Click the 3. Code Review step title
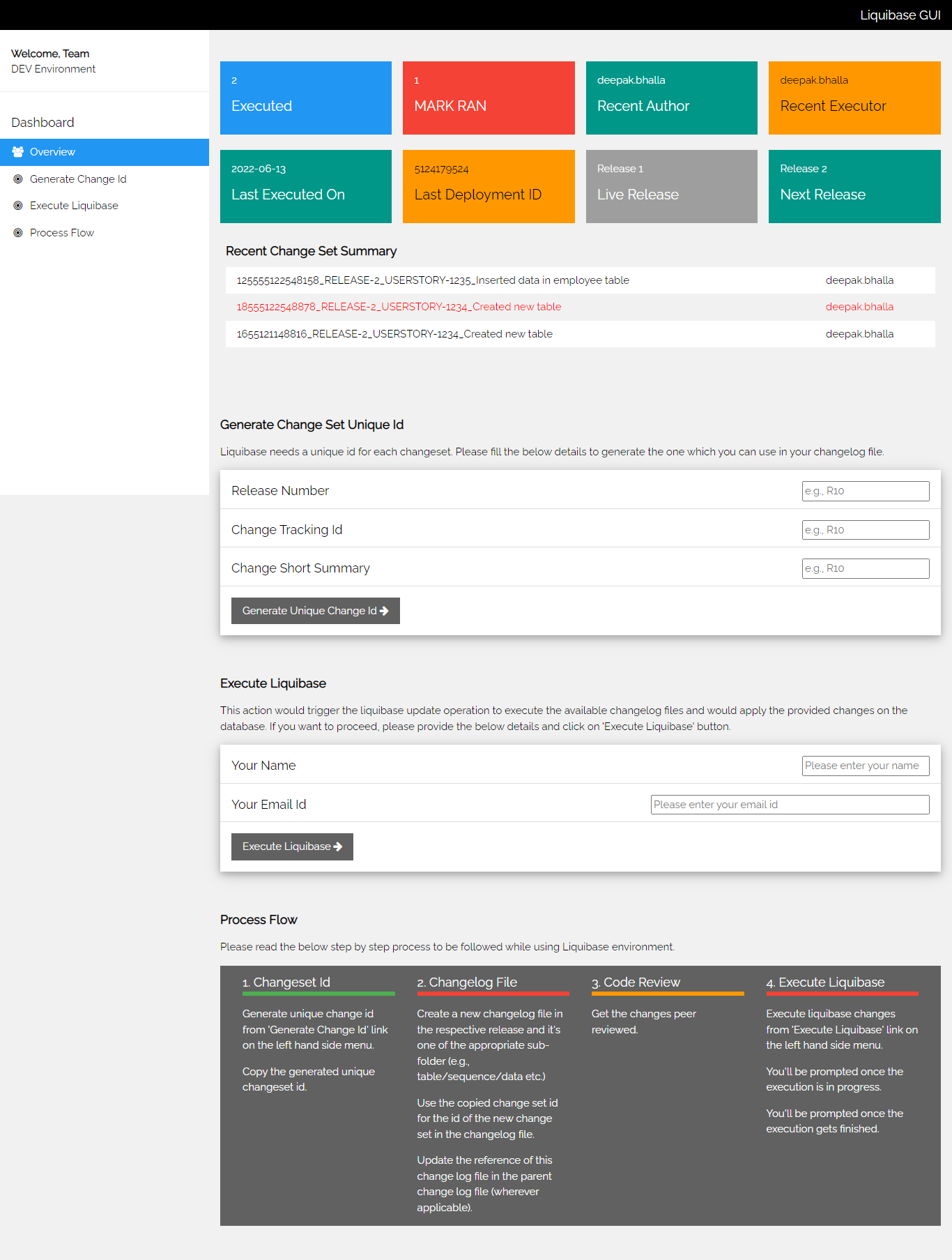952x1260 pixels. [636, 982]
